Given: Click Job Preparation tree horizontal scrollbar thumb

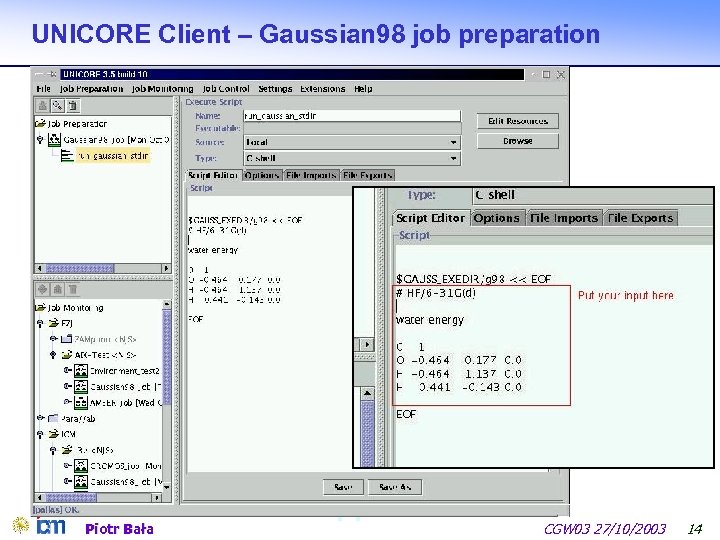Looking at the screenshot, I should (x=80, y=268).
